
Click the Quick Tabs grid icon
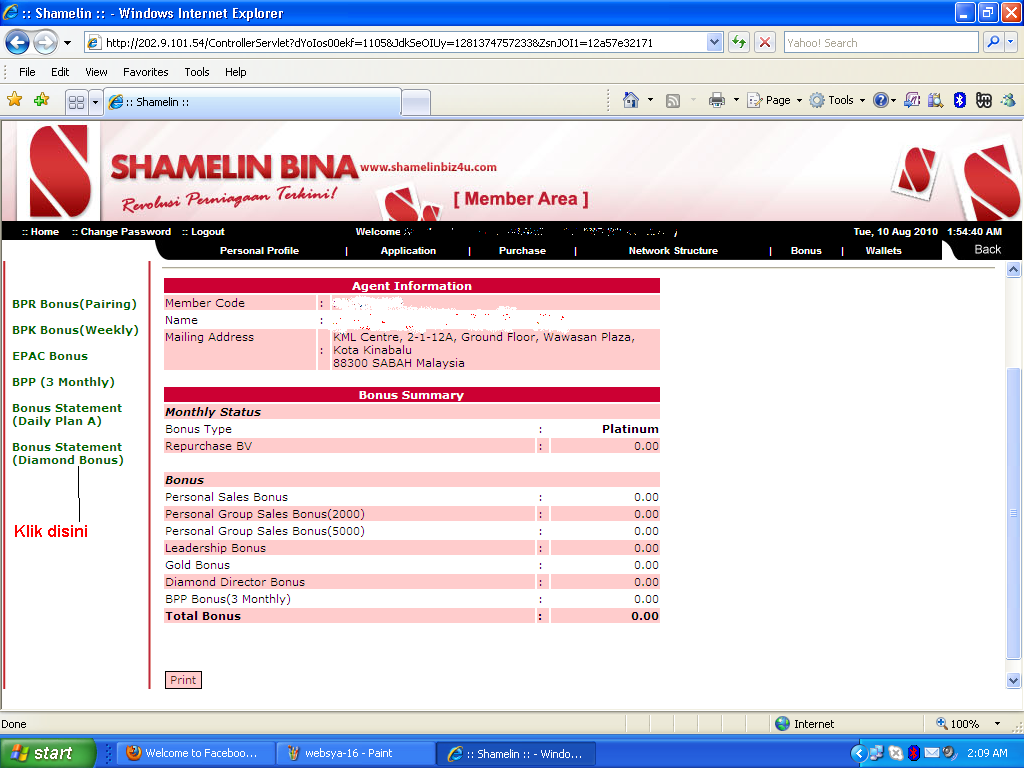tap(76, 102)
